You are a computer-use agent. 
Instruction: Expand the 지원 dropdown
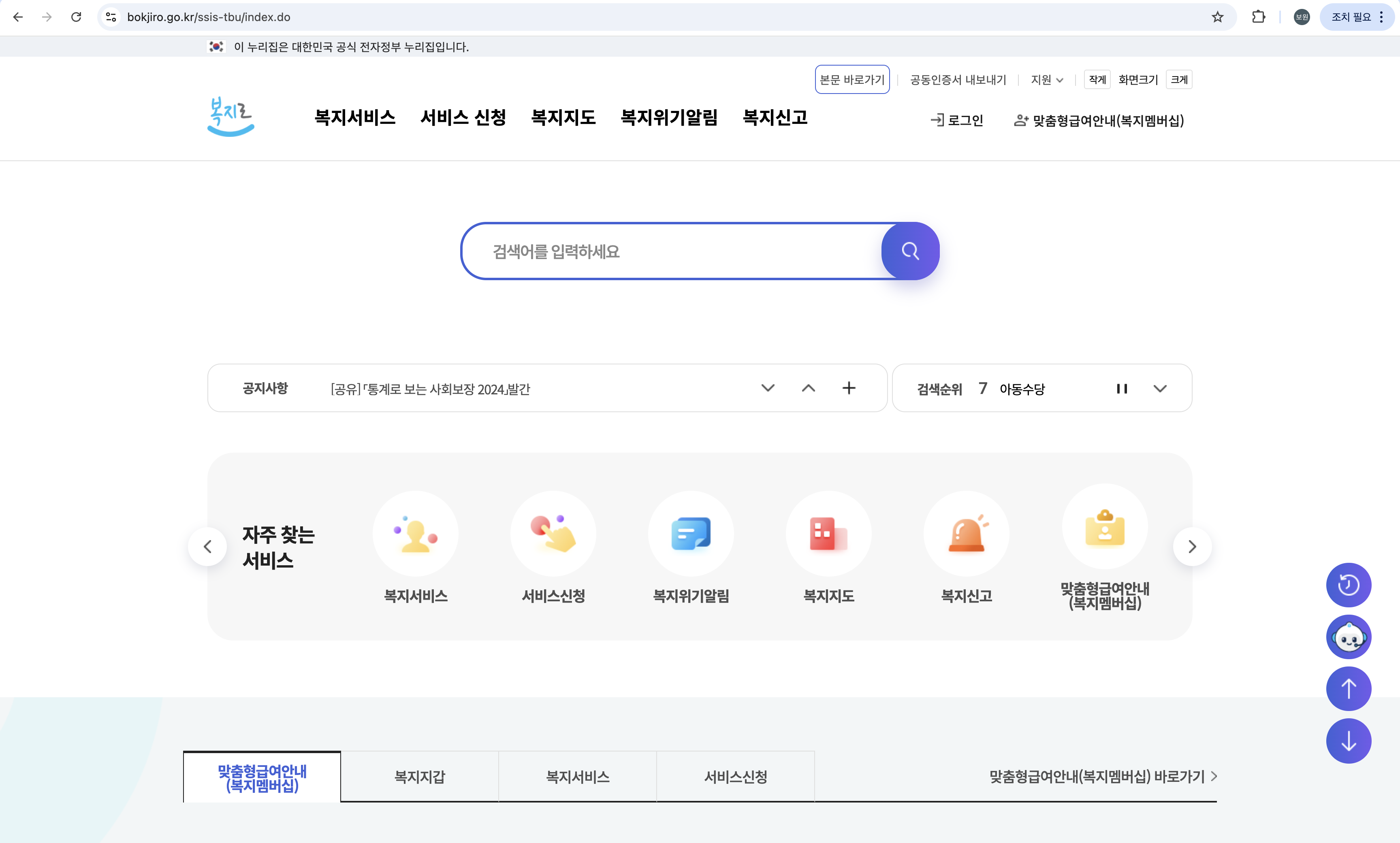point(1047,79)
